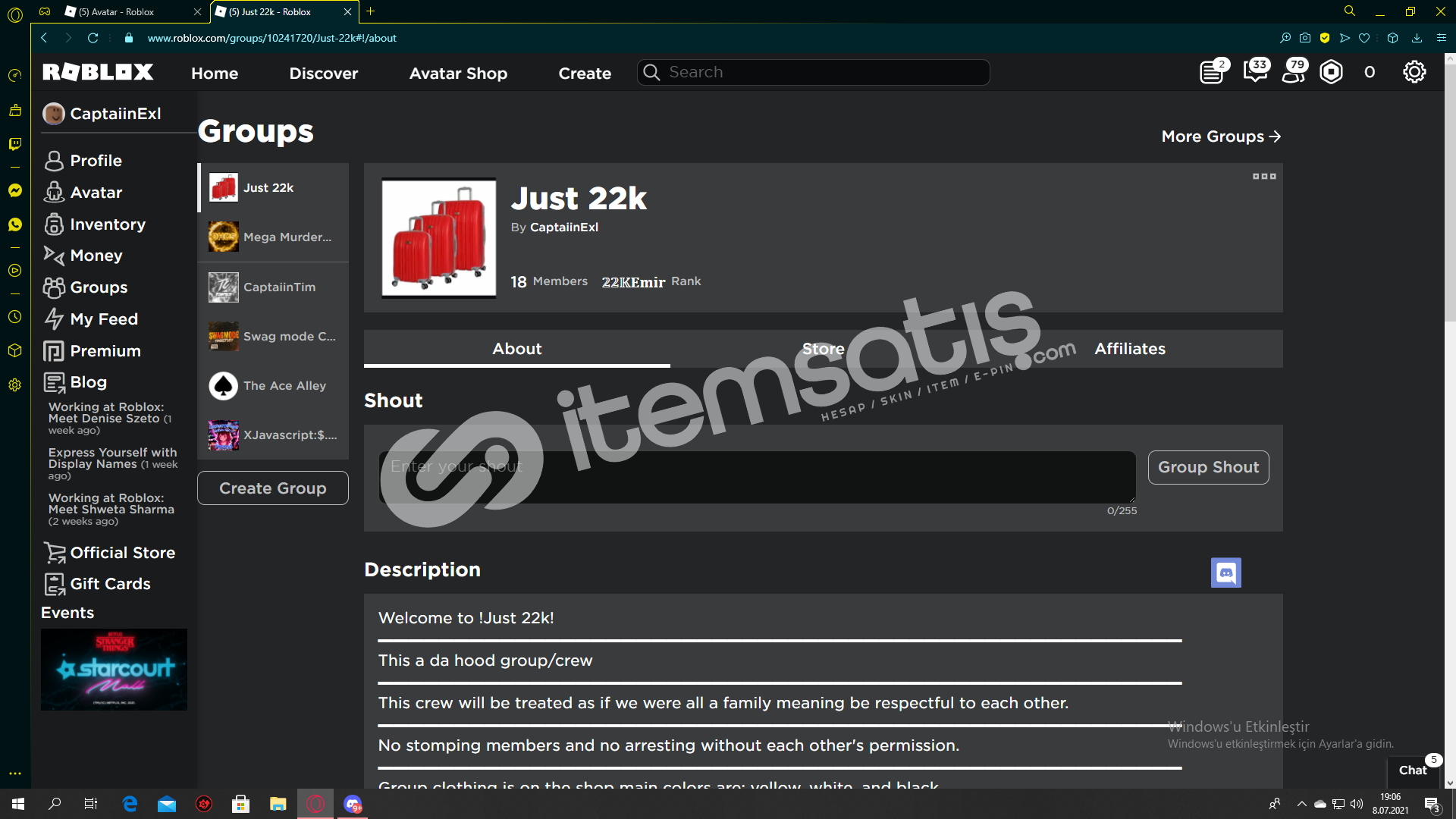Open the Discover navigation item
This screenshot has height=819, width=1456.
[324, 73]
